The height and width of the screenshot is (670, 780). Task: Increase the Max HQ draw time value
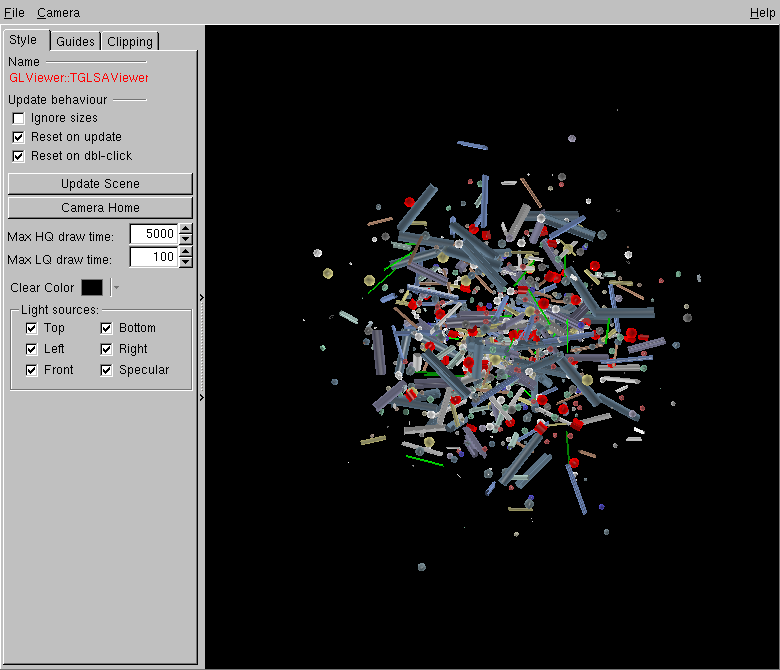click(185, 229)
